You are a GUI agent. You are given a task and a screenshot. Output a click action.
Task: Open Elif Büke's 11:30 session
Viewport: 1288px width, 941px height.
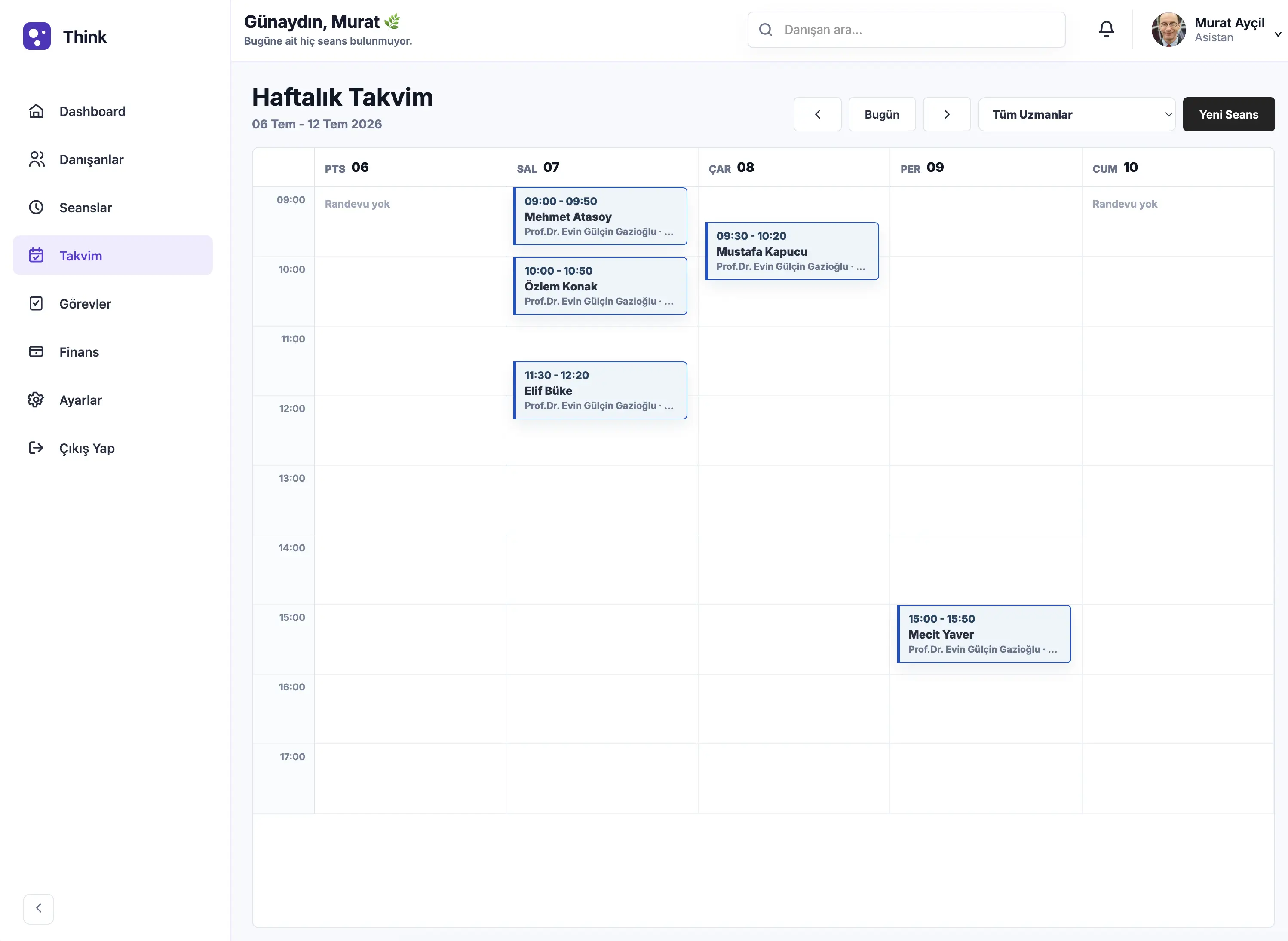600,390
